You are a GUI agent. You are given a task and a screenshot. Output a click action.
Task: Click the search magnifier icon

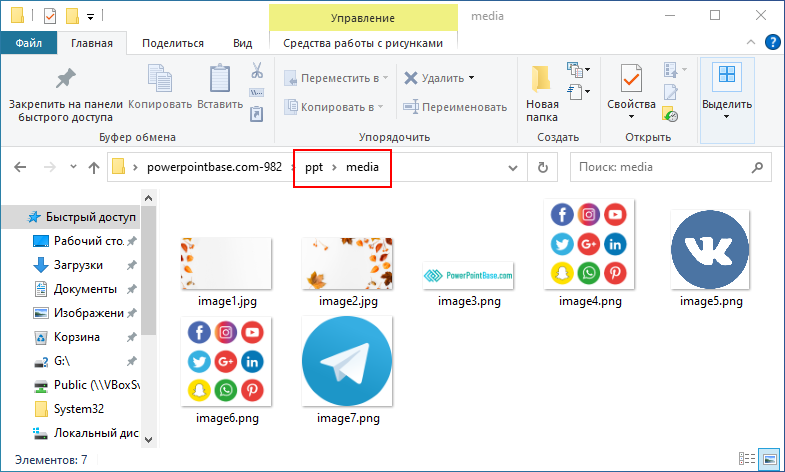pos(757,167)
